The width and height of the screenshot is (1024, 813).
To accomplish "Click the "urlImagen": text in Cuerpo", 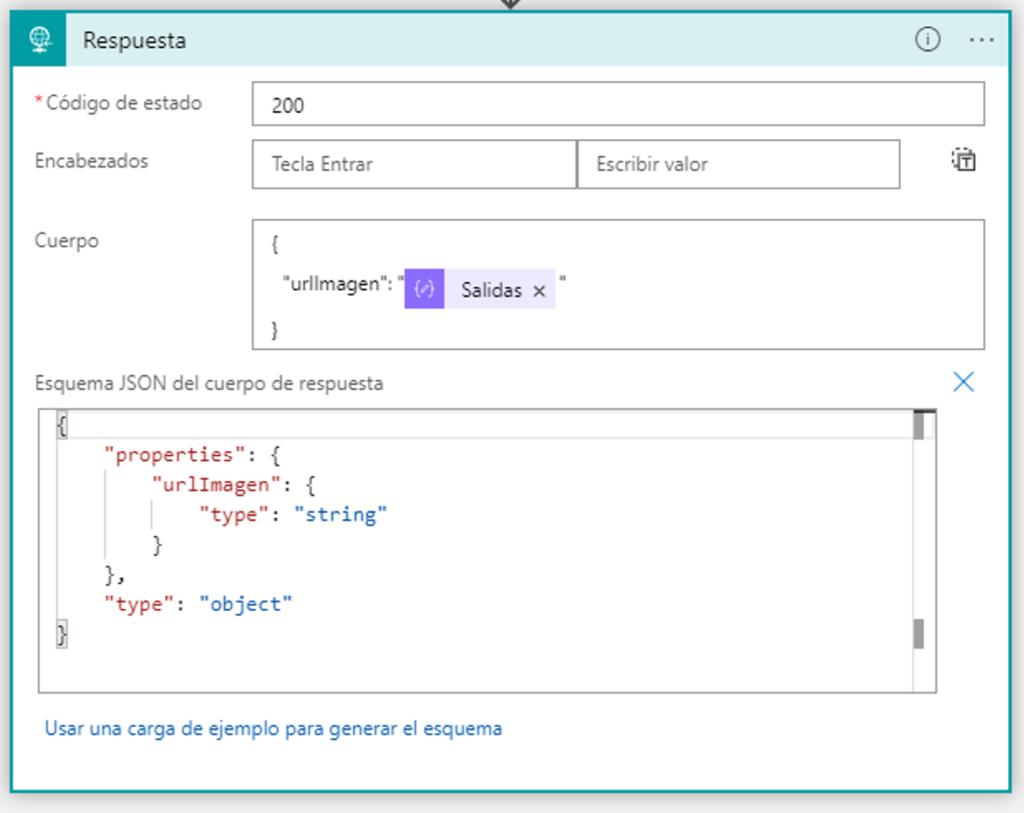I will tap(337, 284).
